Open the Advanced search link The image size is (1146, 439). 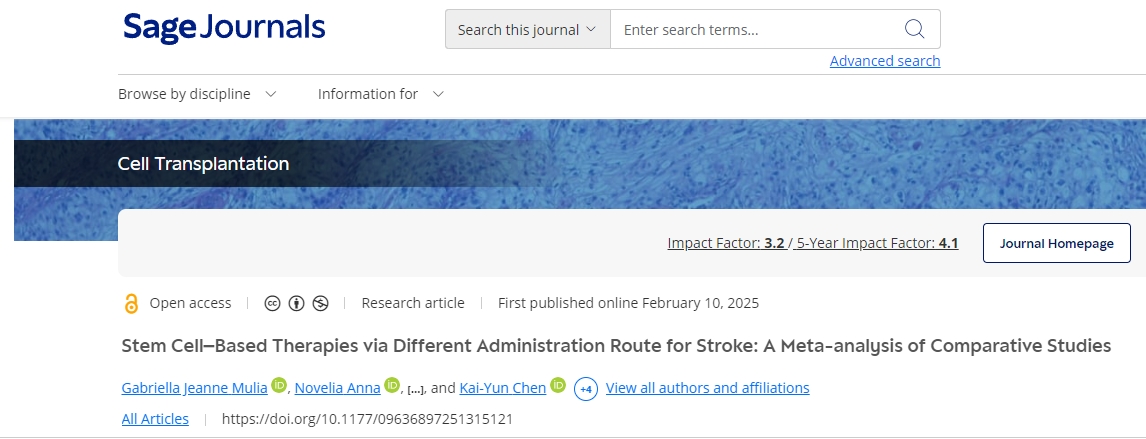click(885, 61)
